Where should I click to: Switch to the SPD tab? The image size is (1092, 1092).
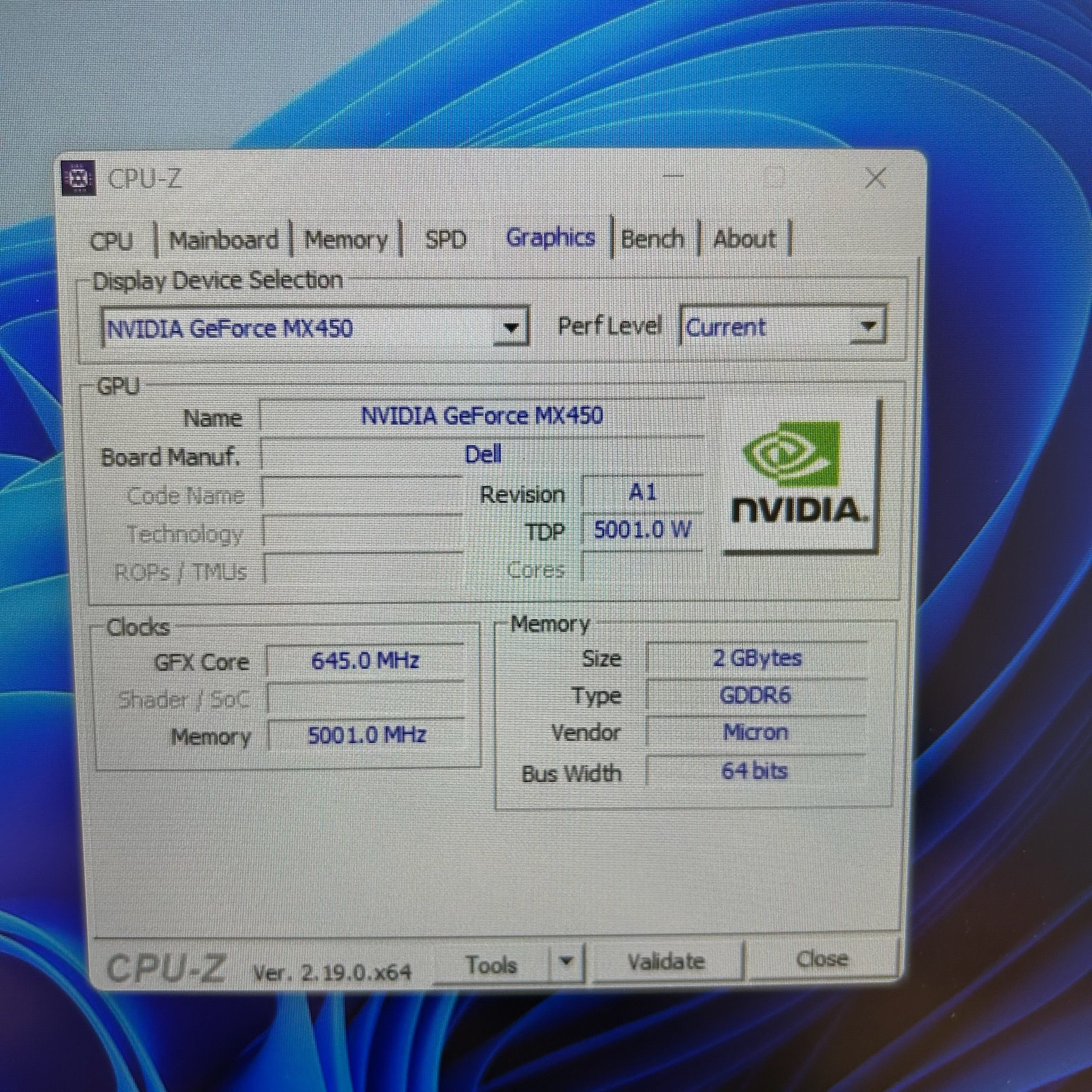[446, 239]
